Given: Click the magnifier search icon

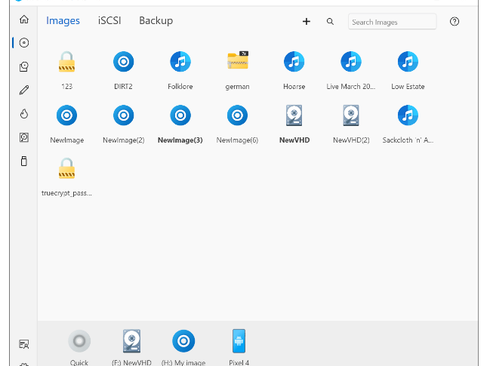Looking at the screenshot, I should [330, 22].
